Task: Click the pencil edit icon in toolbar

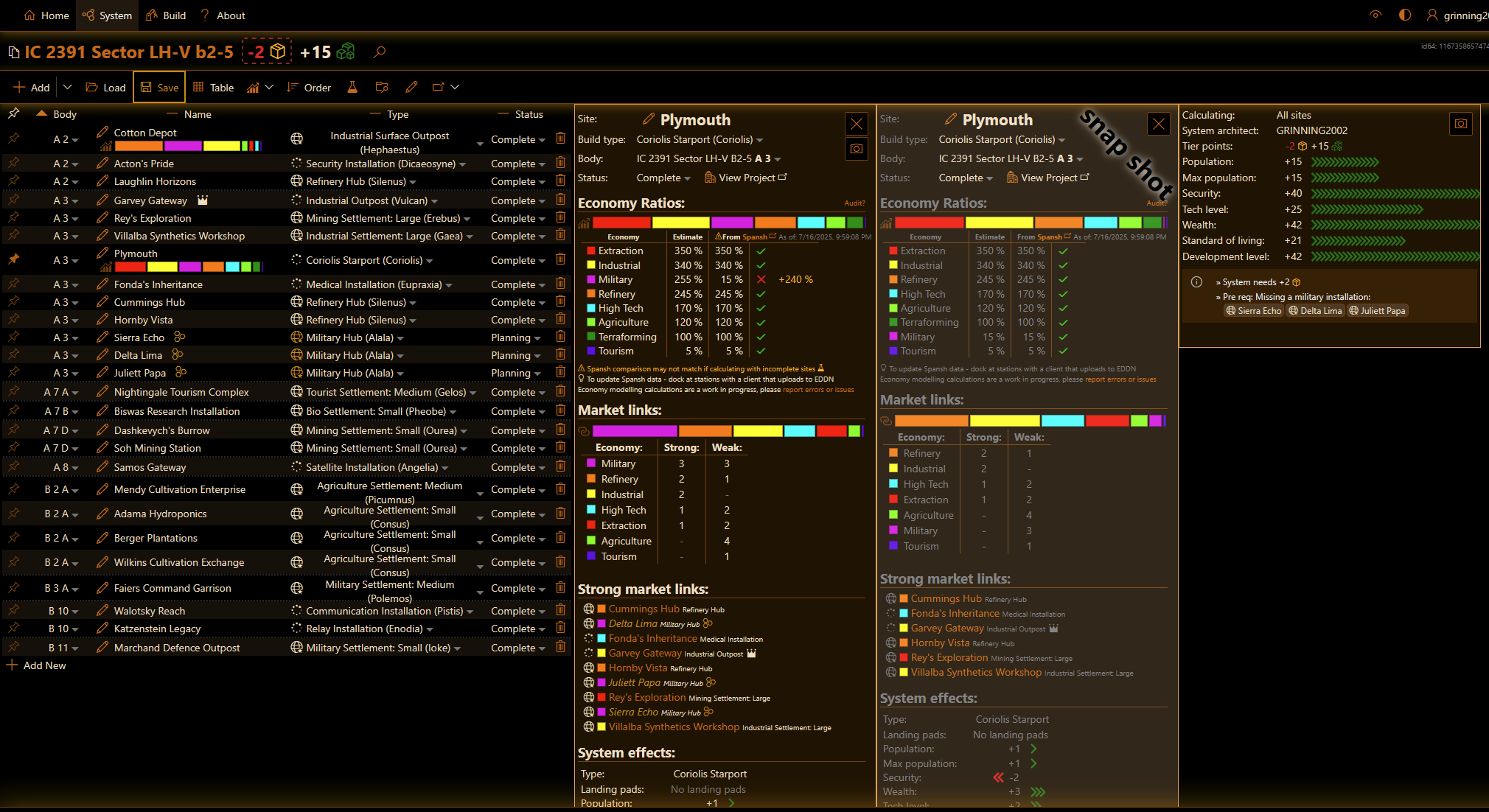Action: pos(411,87)
